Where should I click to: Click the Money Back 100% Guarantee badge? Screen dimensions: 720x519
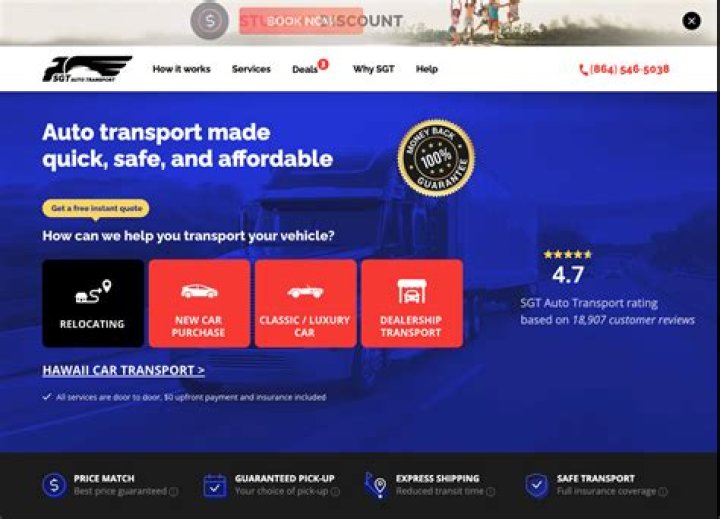tap(436, 158)
